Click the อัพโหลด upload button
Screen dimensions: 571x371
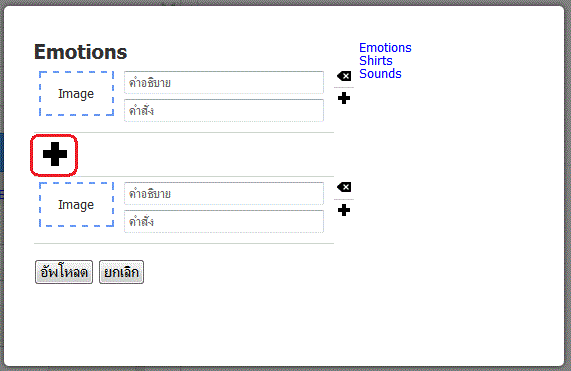click(x=64, y=272)
